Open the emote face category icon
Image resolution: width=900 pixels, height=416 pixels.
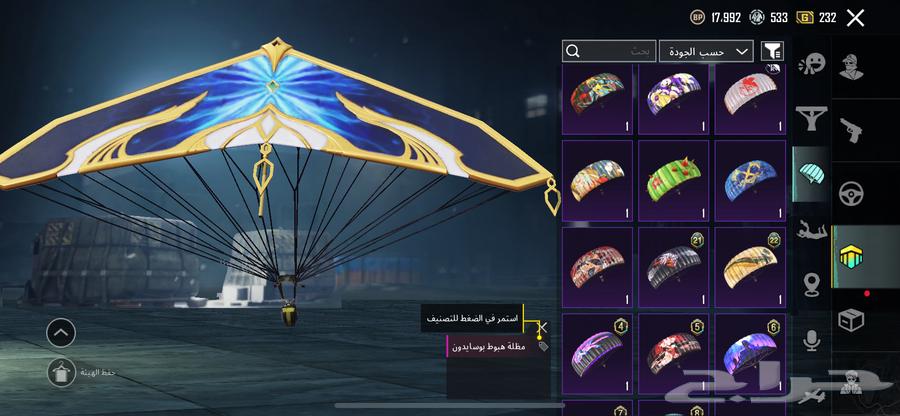811,63
